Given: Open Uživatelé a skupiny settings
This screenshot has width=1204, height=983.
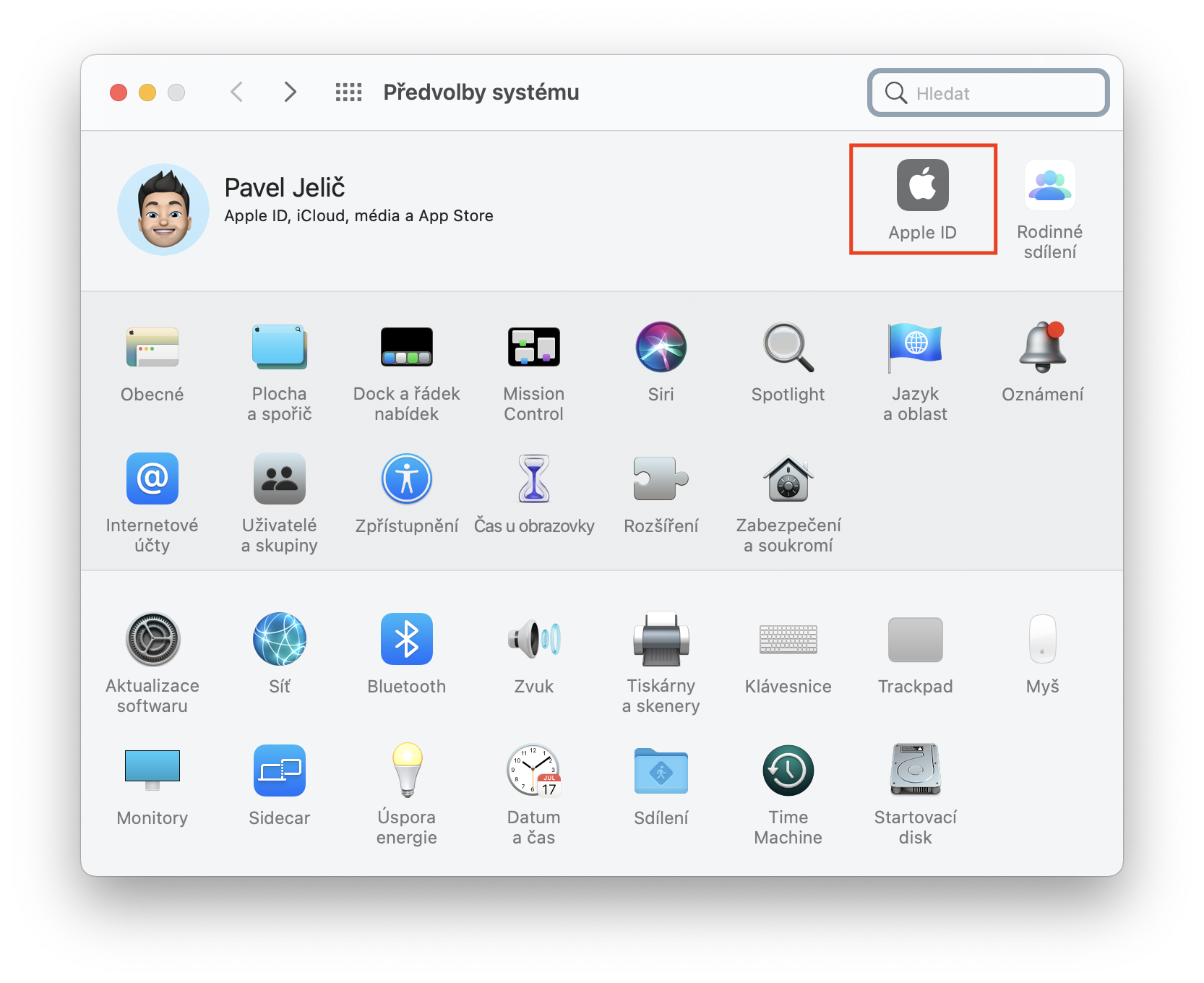Looking at the screenshot, I should 279,505.
